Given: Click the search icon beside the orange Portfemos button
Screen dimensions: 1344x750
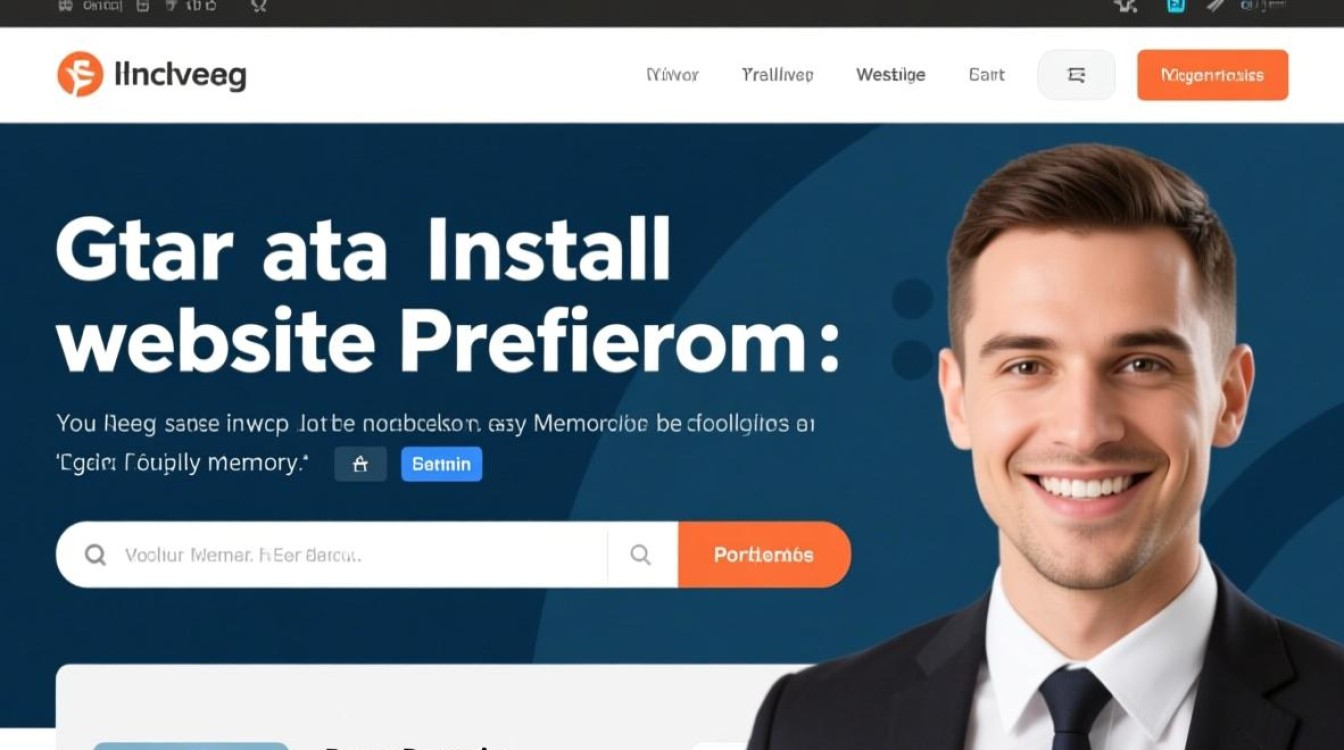Looking at the screenshot, I should (641, 554).
